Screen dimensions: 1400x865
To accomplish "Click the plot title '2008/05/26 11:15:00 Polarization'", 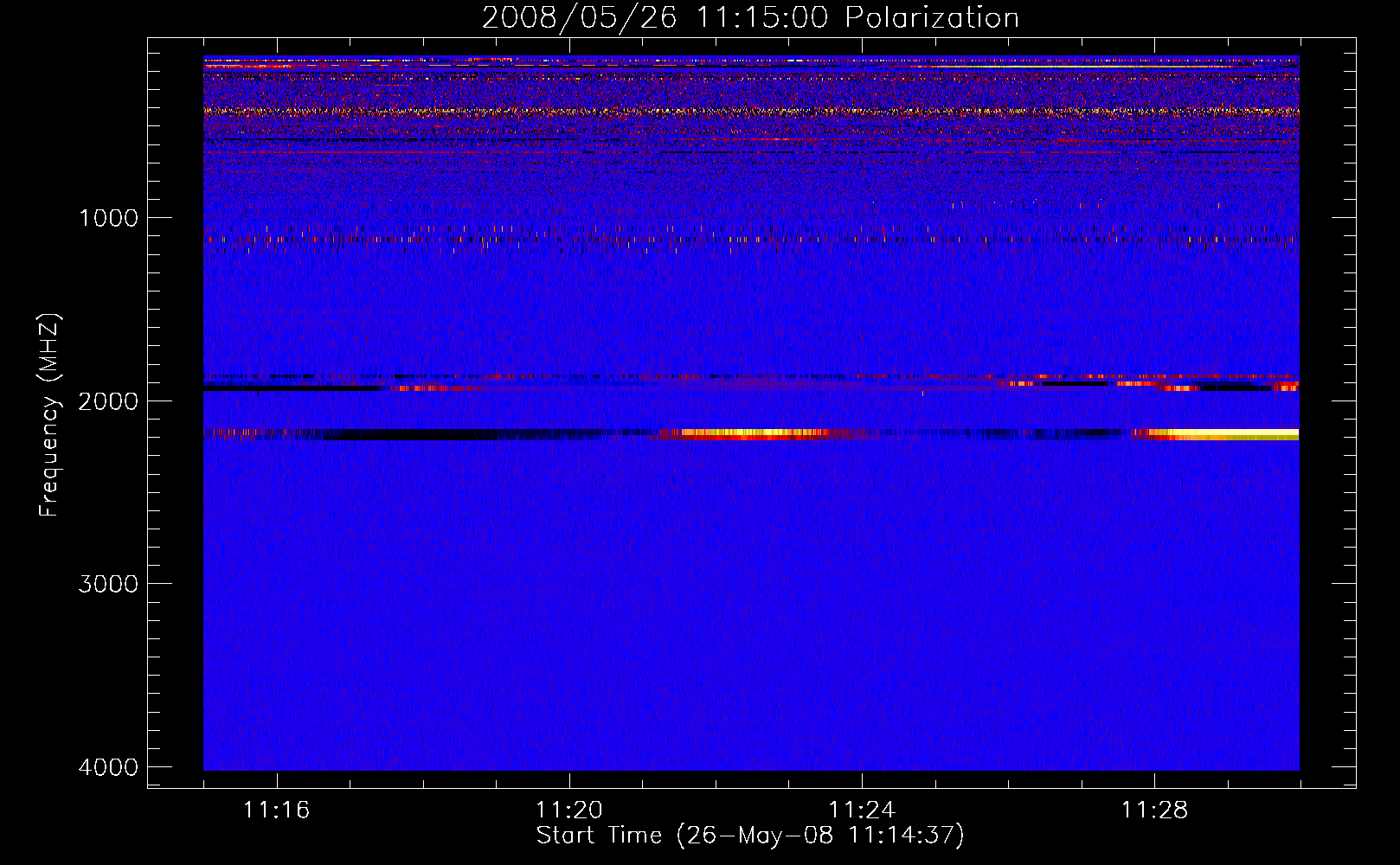I will point(750,18).
